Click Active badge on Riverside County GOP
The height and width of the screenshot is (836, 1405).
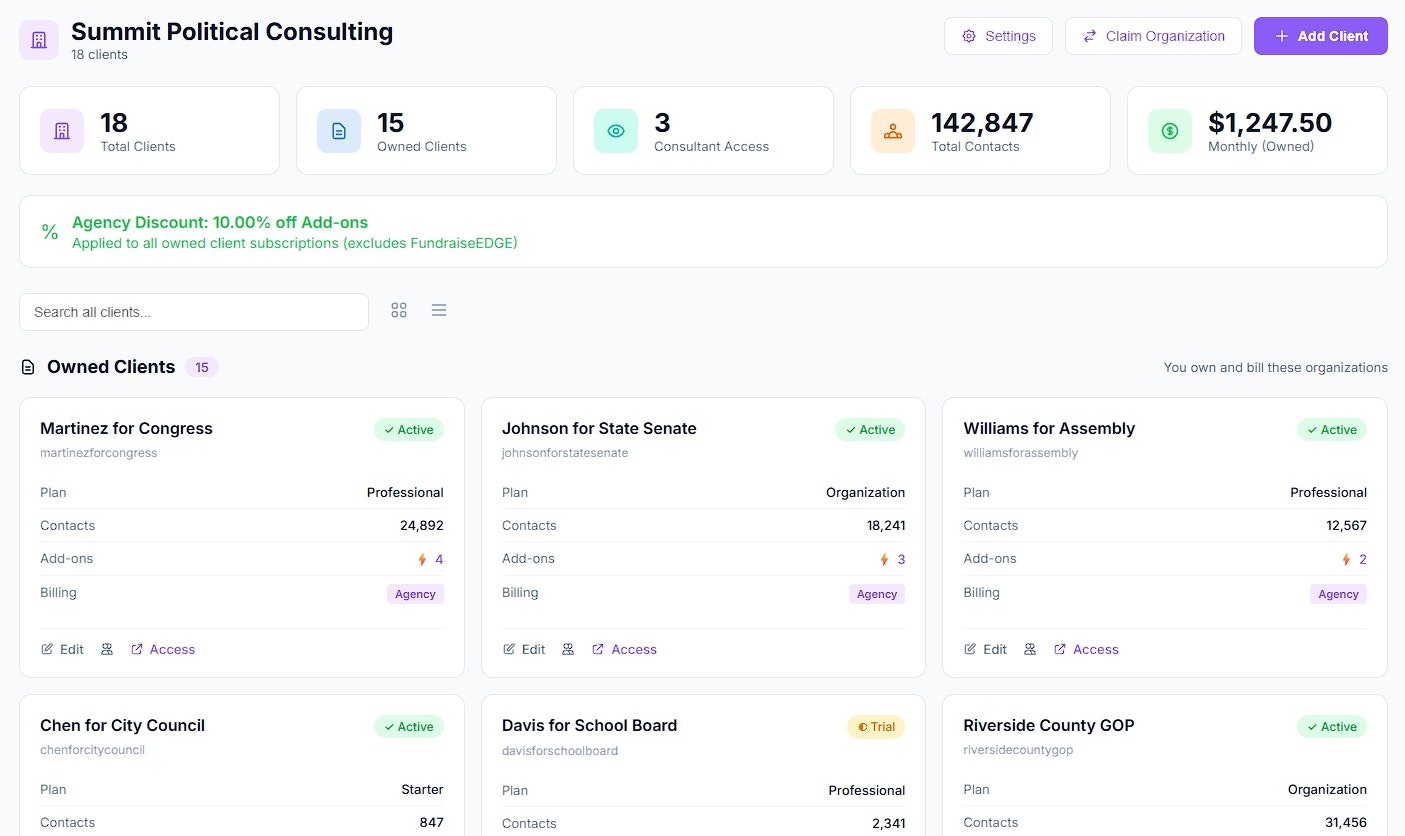click(x=1332, y=727)
